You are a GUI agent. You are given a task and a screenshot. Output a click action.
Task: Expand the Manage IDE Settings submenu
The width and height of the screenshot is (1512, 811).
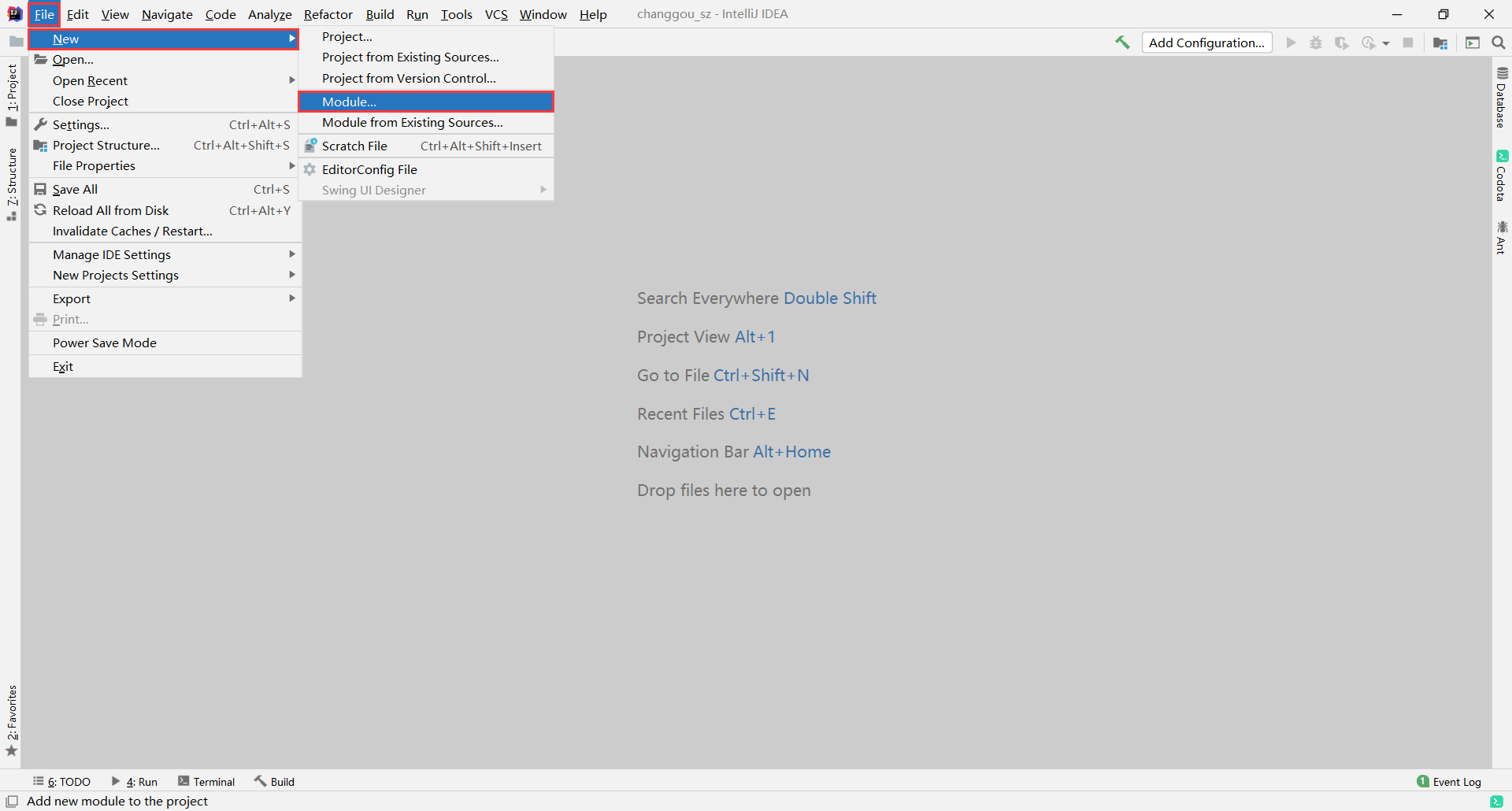pos(165,254)
